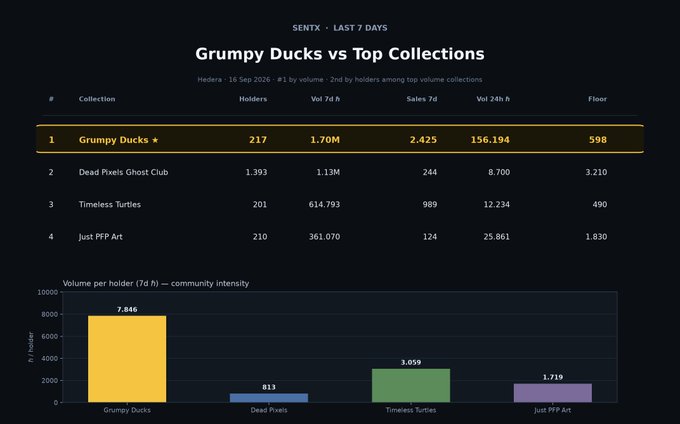Select the Grumpy Ducks collection name
The image size is (680, 424).
click(x=114, y=140)
